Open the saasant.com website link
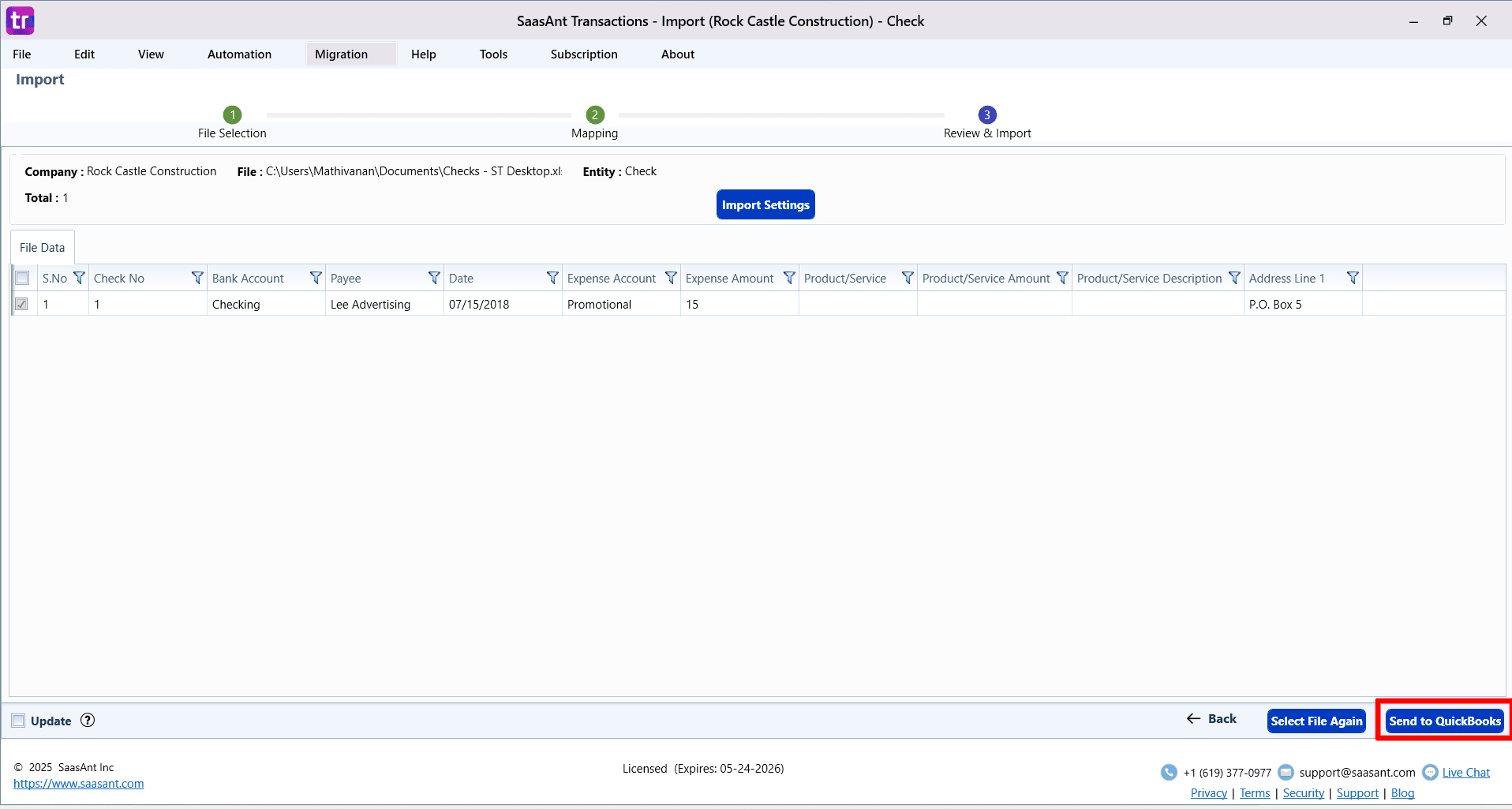 pos(79,784)
